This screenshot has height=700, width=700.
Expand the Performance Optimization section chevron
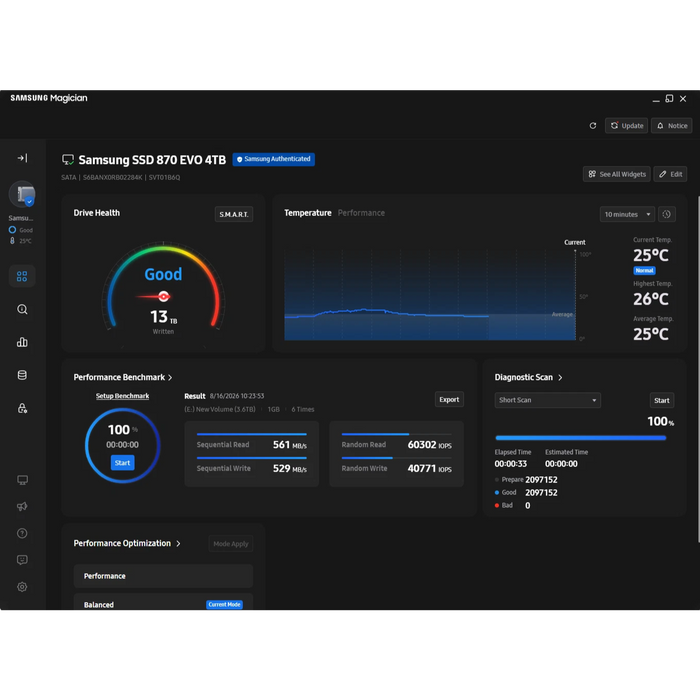[179, 544]
